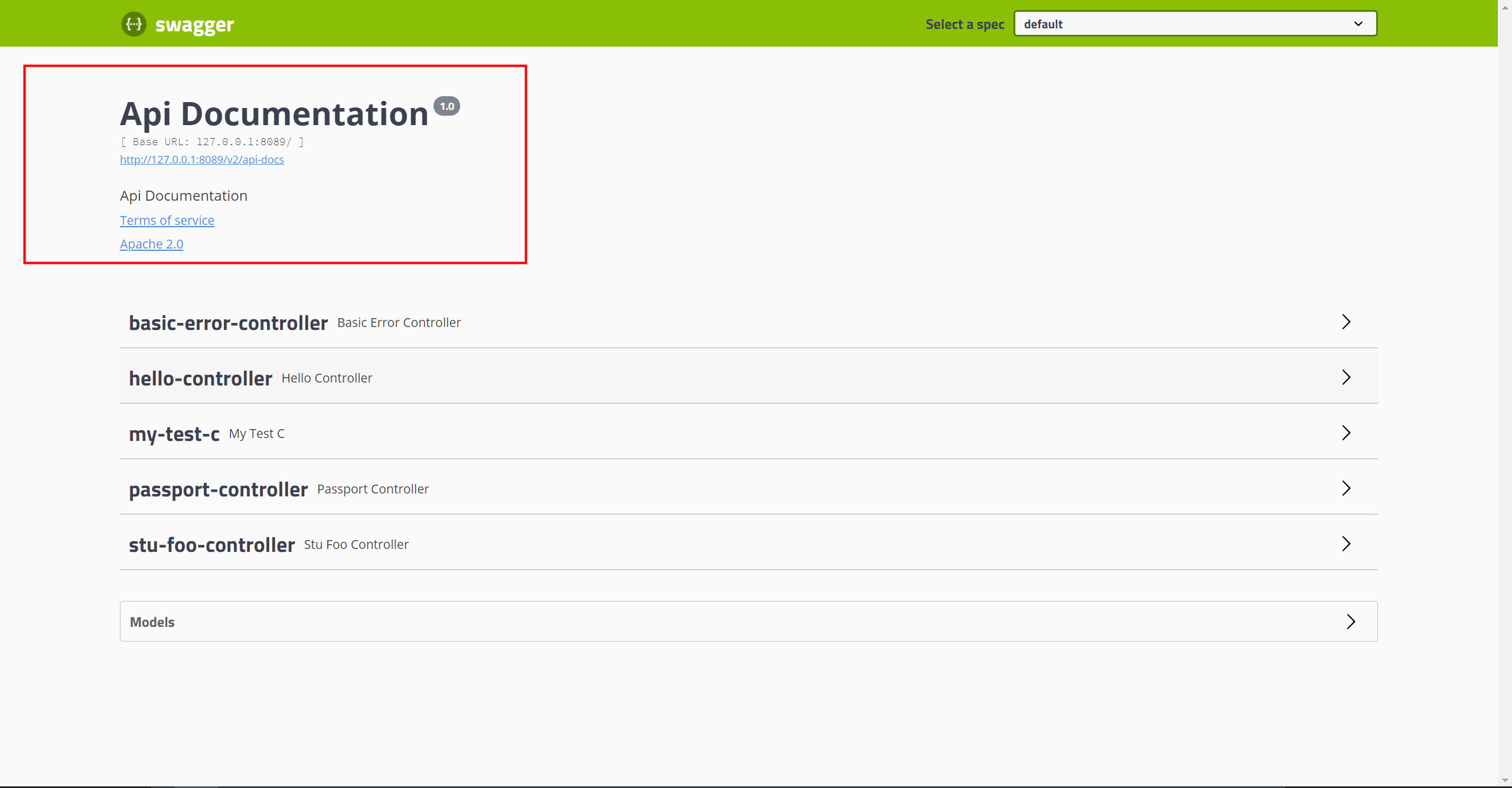Open the Select a spec dropdown
Image resolution: width=1512 pixels, height=788 pixels.
[x=1194, y=24]
